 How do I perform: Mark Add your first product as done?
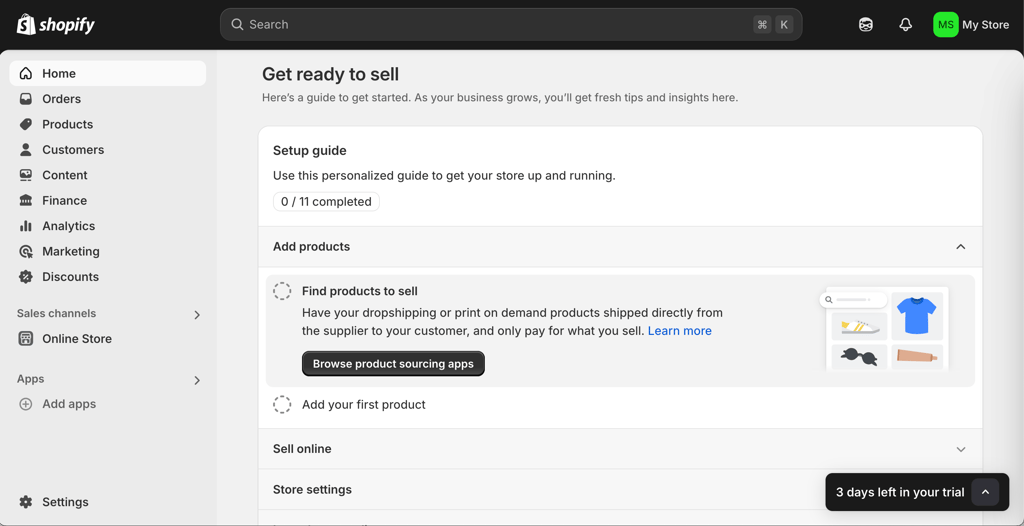[282, 404]
